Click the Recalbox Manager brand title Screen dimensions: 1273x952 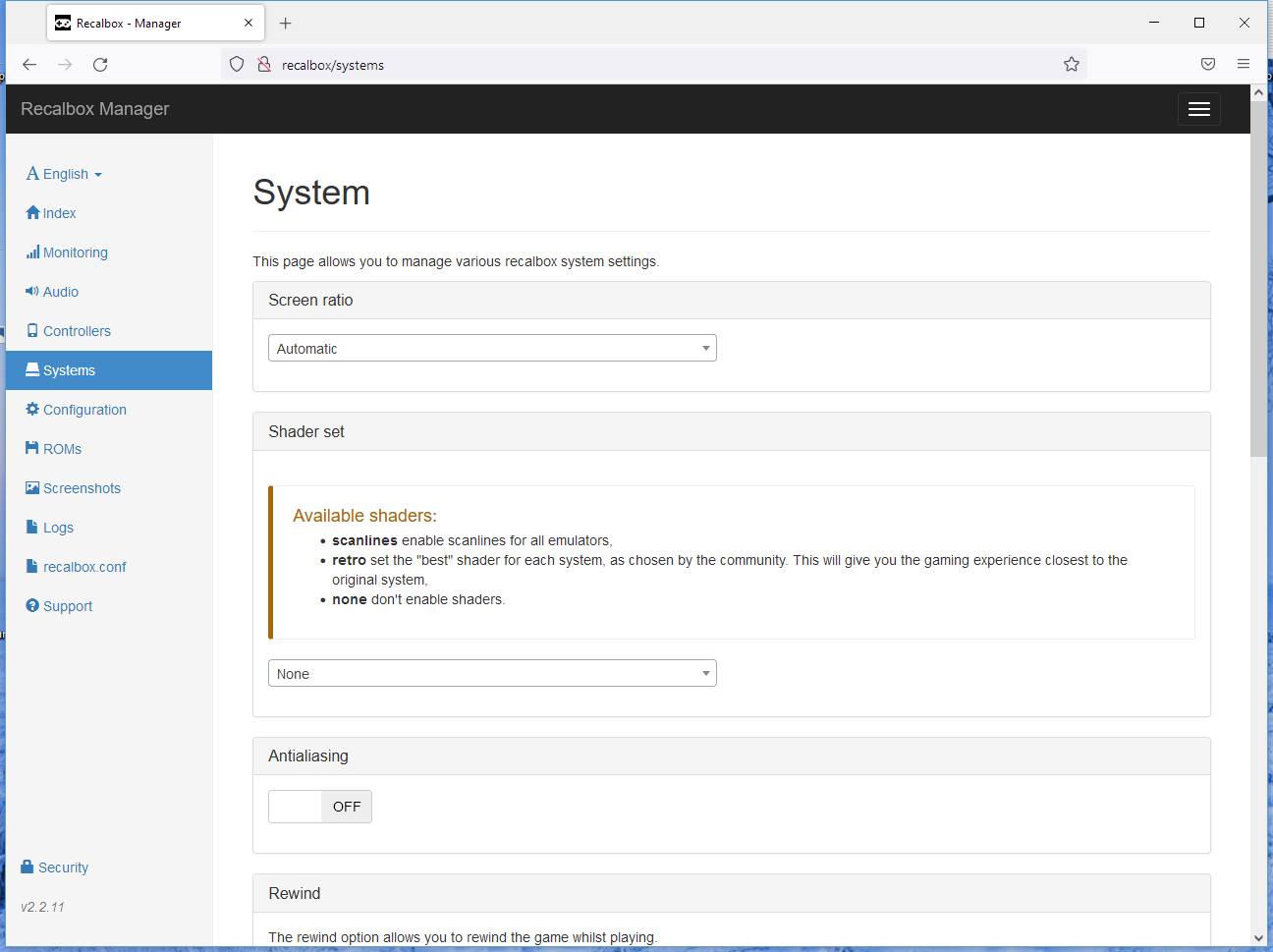(x=95, y=109)
